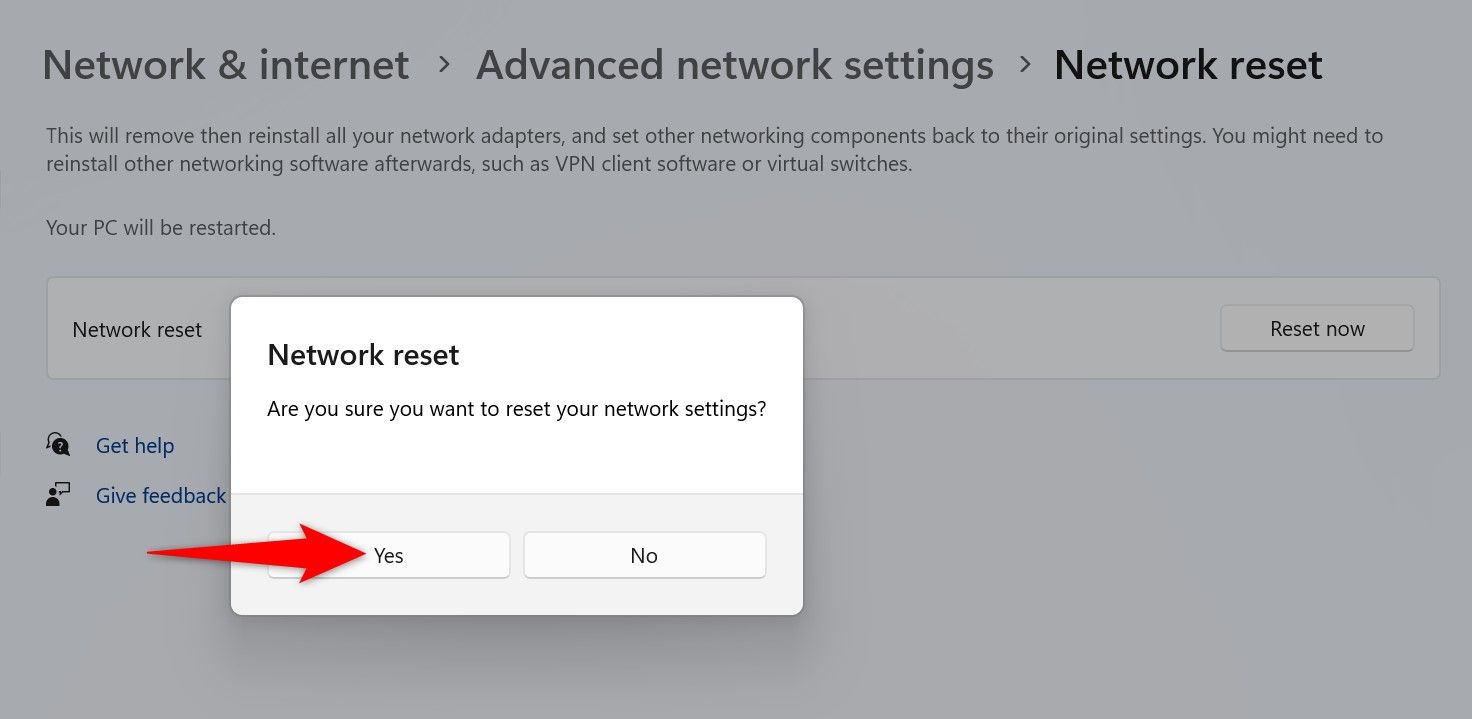Click the Get help question-bubble icon
1472x719 pixels.
click(58, 445)
